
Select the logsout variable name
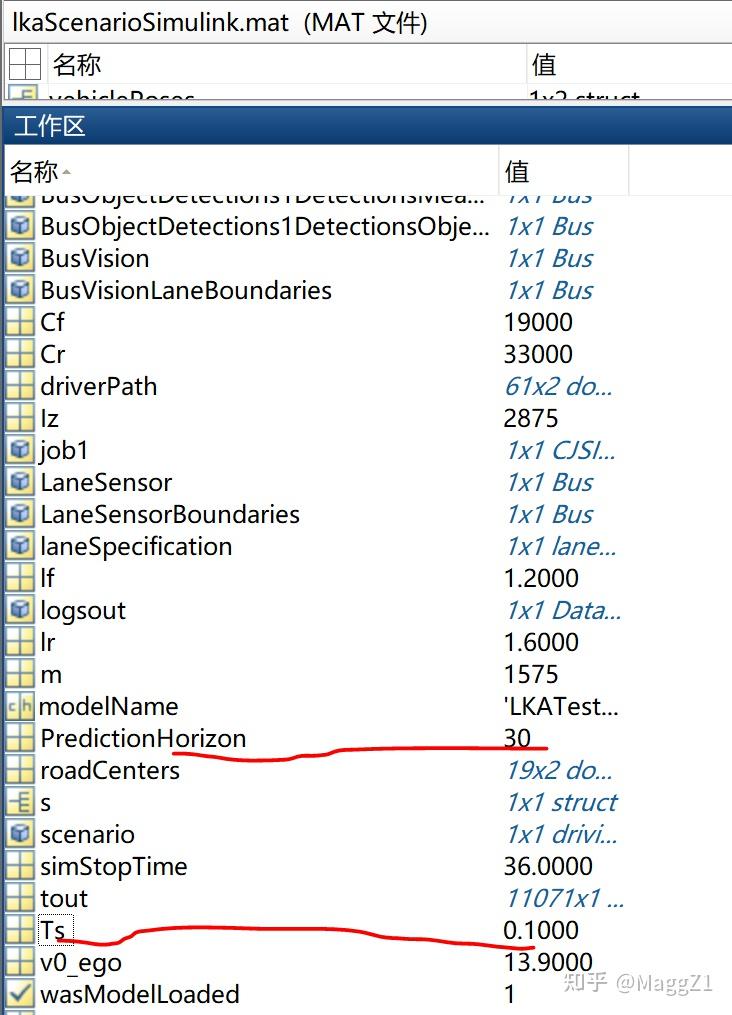(x=83, y=610)
